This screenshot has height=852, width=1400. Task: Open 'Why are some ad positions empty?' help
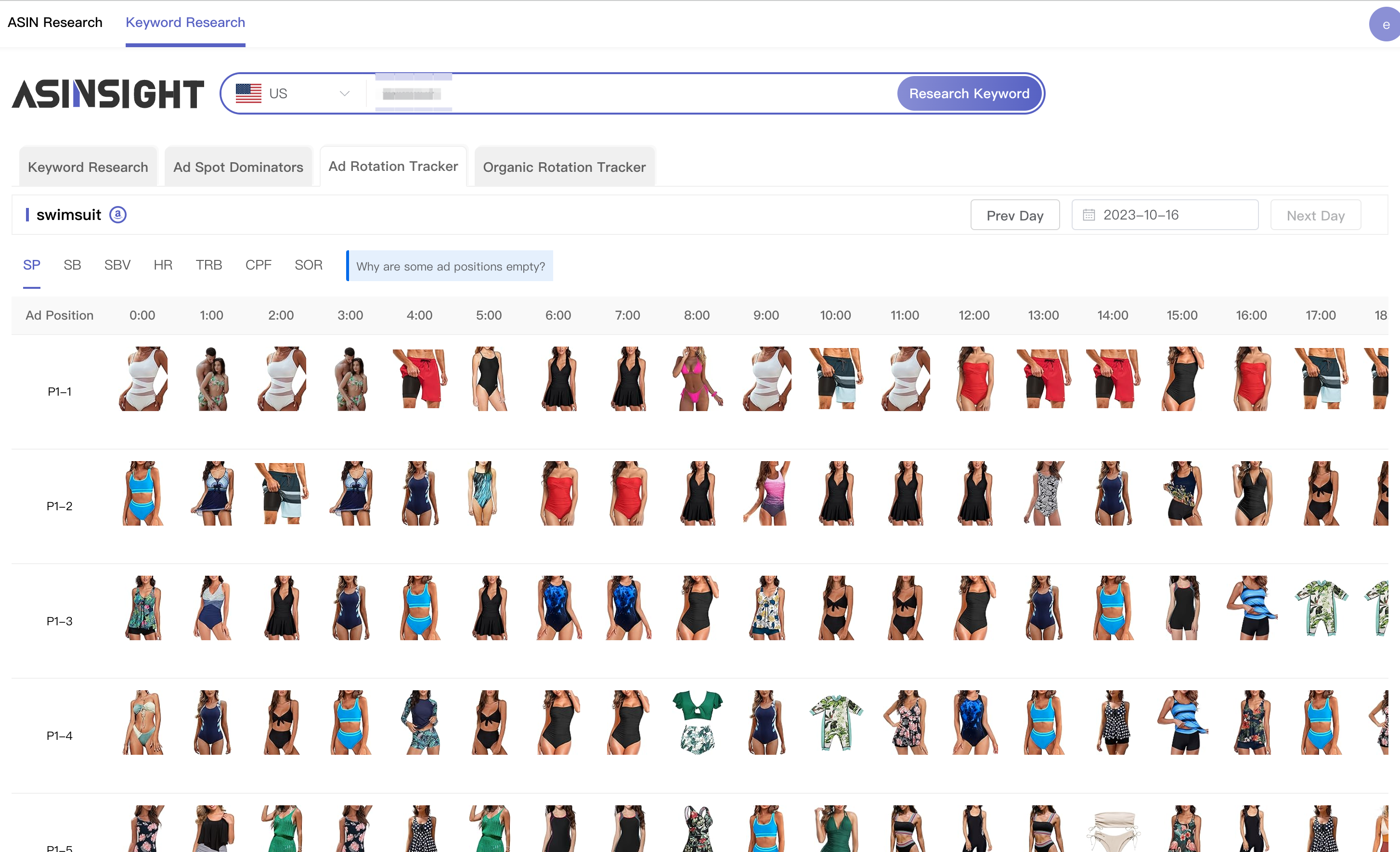[x=450, y=266]
